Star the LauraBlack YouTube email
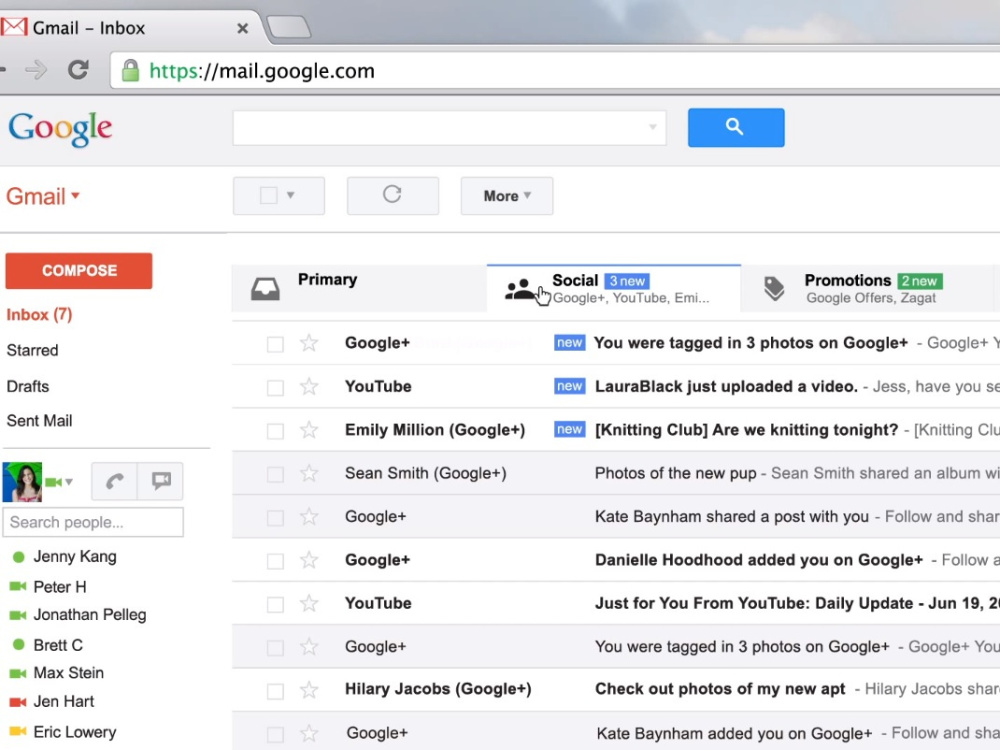Screen dimensions: 1000x750 click(x=309, y=386)
